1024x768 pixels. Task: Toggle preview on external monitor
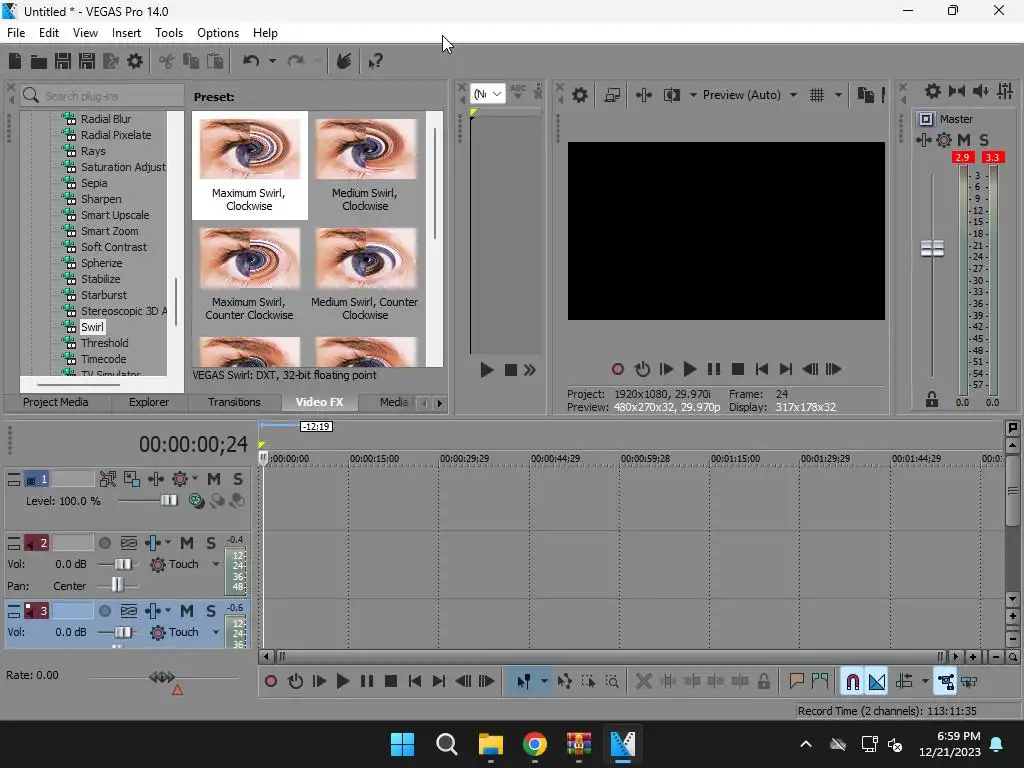click(612, 95)
